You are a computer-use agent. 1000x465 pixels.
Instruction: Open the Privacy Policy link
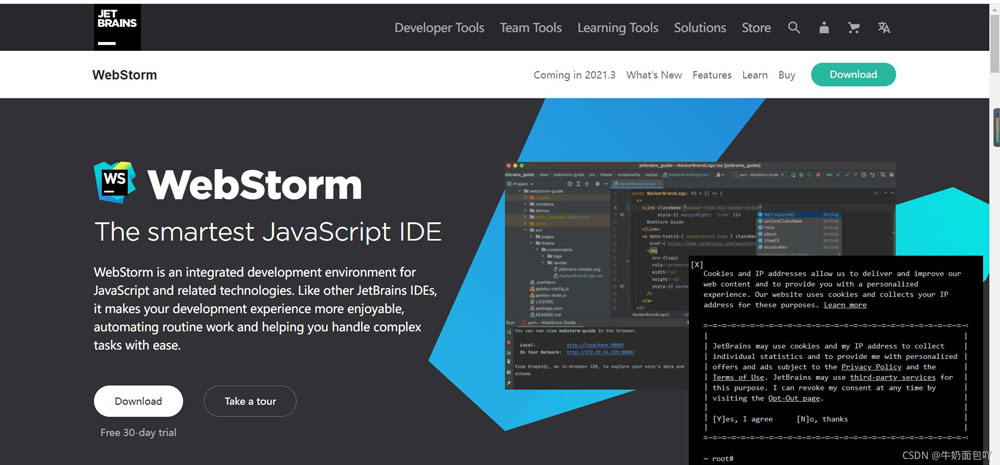click(x=871, y=367)
